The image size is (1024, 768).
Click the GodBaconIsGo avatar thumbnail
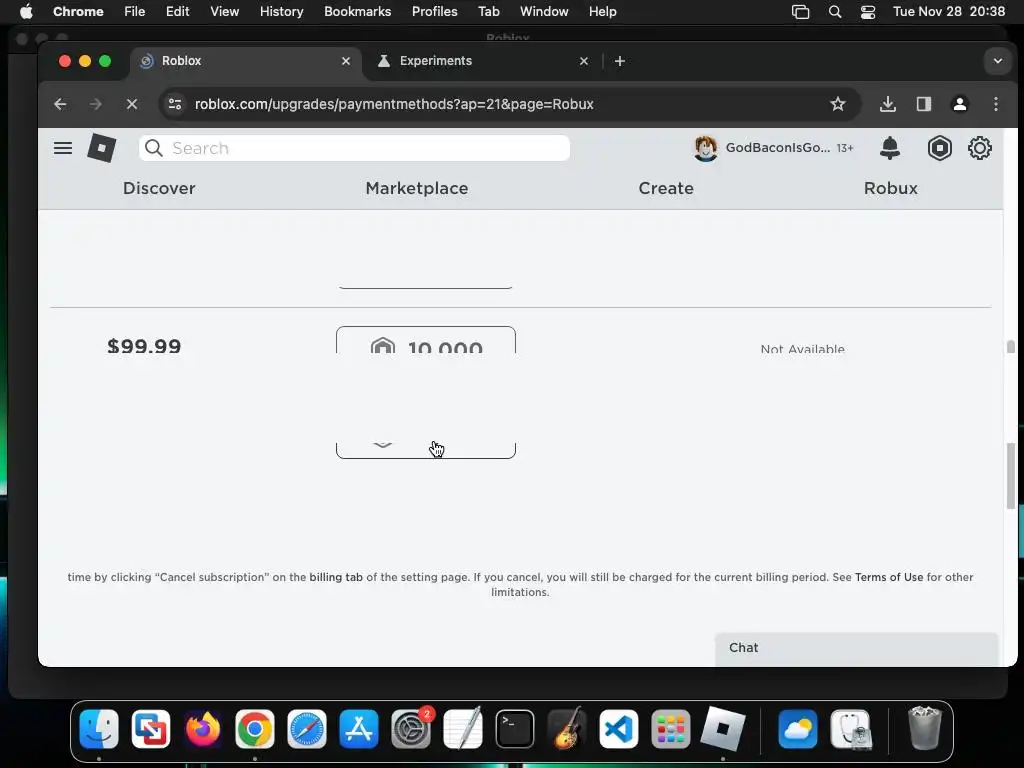coord(705,148)
